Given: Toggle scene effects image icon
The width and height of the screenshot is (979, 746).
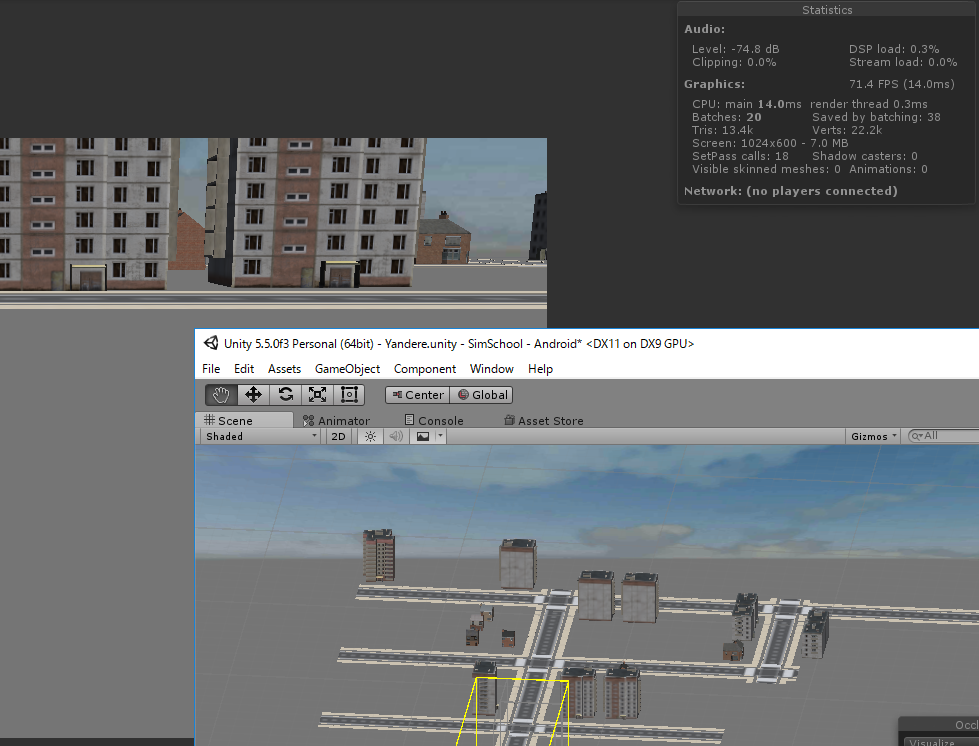Looking at the screenshot, I should pyautogui.click(x=423, y=436).
